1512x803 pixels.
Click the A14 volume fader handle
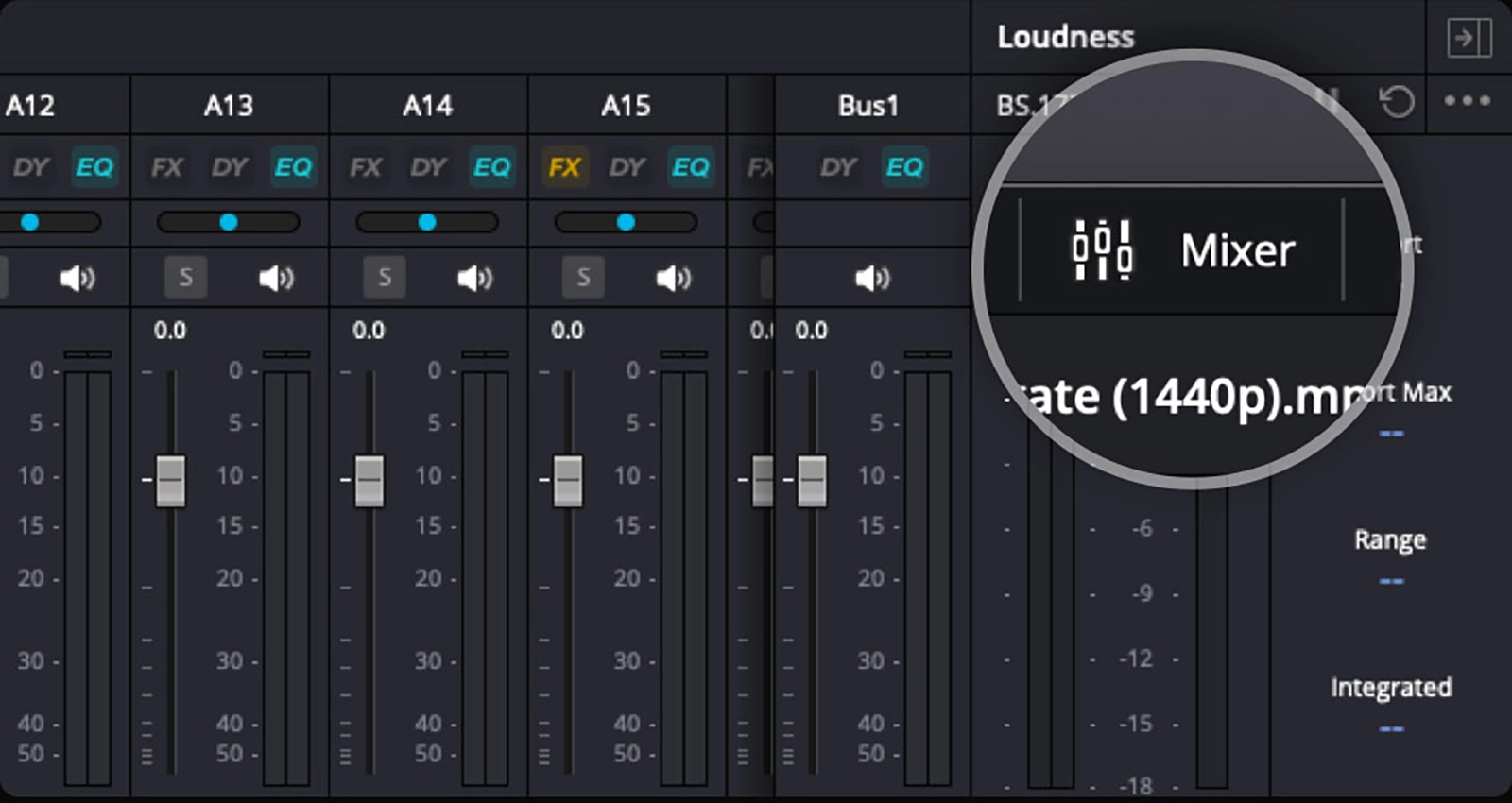[369, 480]
